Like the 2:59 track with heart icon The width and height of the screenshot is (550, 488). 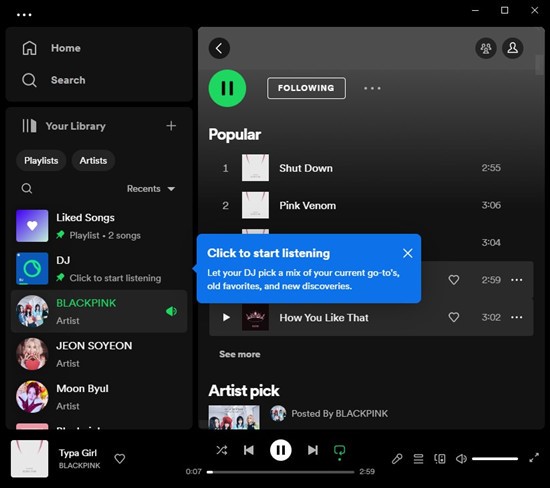(x=454, y=280)
